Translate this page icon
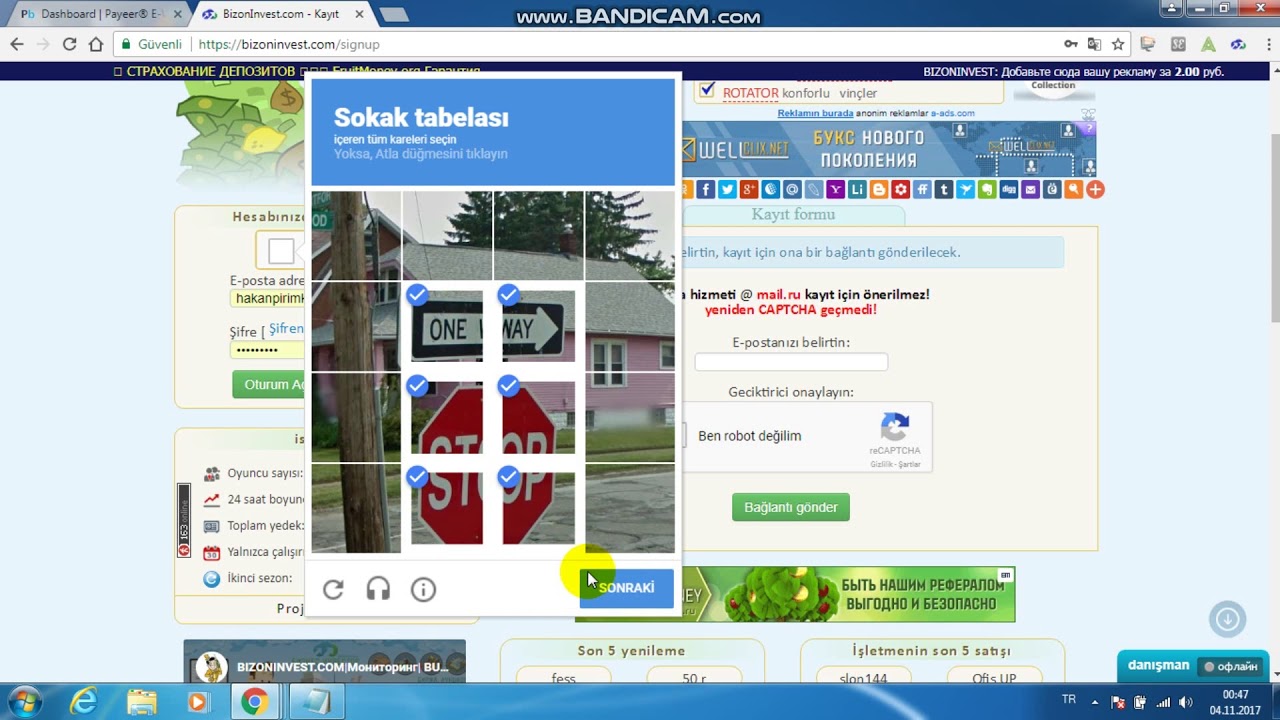1280x720 pixels. (1094, 44)
